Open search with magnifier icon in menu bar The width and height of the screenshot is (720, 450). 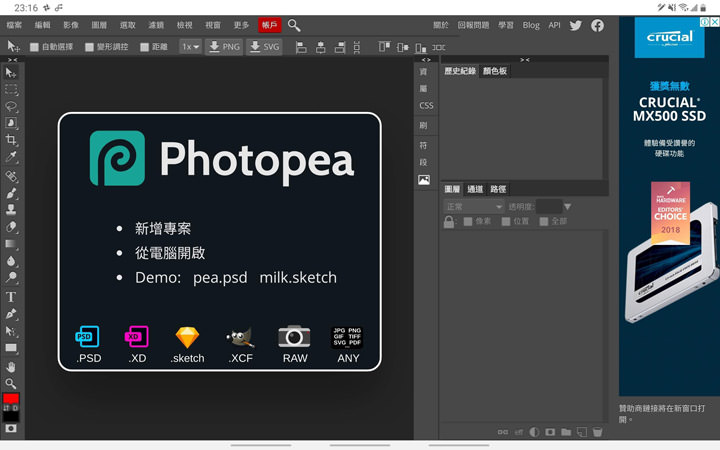point(294,25)
